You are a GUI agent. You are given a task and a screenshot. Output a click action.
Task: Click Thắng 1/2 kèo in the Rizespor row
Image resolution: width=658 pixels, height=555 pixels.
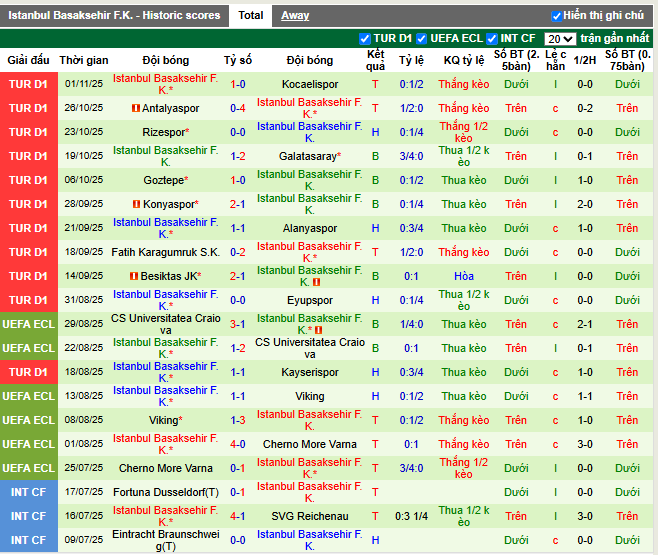464,133
